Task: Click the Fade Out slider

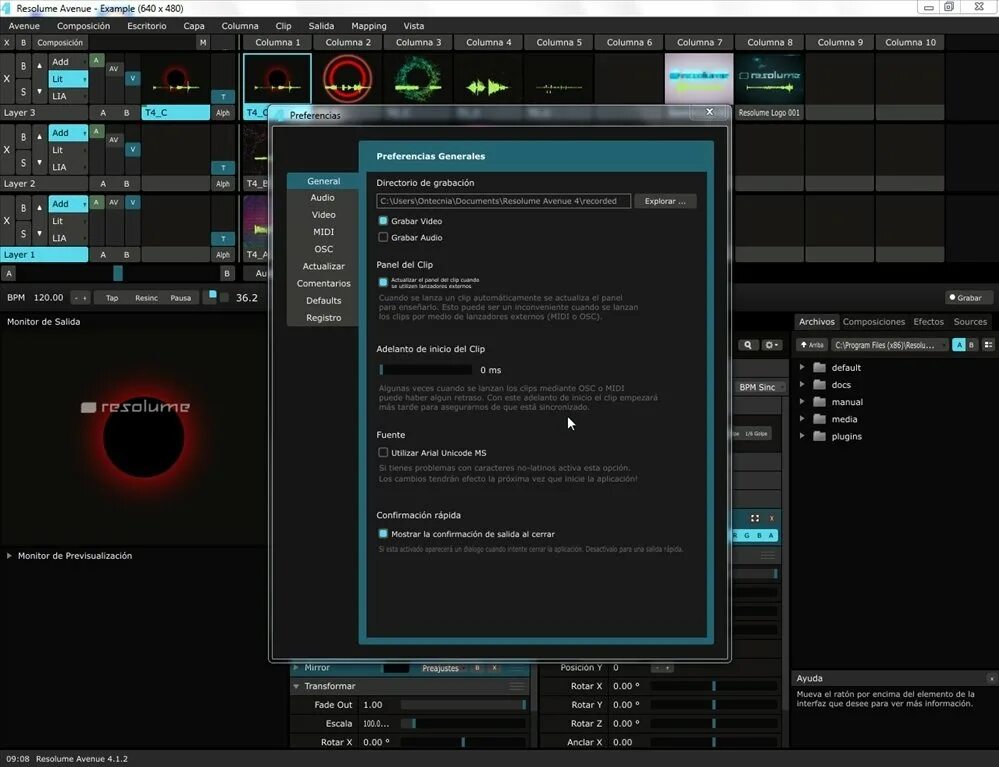Action: pyautogui.click(x=463, y=705)
